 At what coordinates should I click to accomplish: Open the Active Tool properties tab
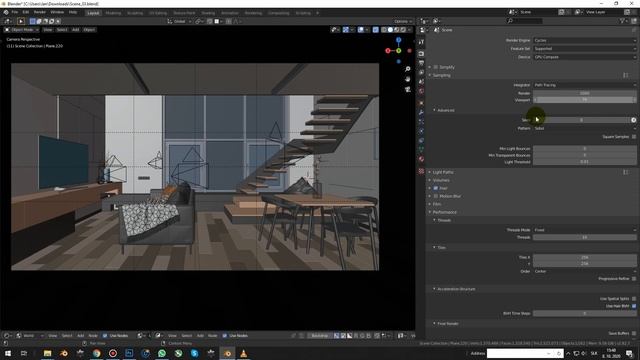point(421,42)
